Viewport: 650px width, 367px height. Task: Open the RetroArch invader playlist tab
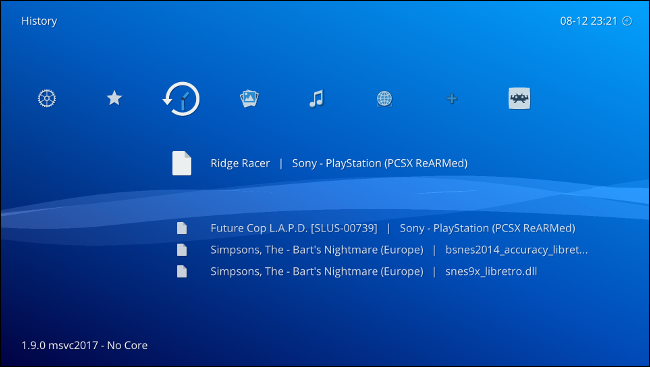[519, 98]
